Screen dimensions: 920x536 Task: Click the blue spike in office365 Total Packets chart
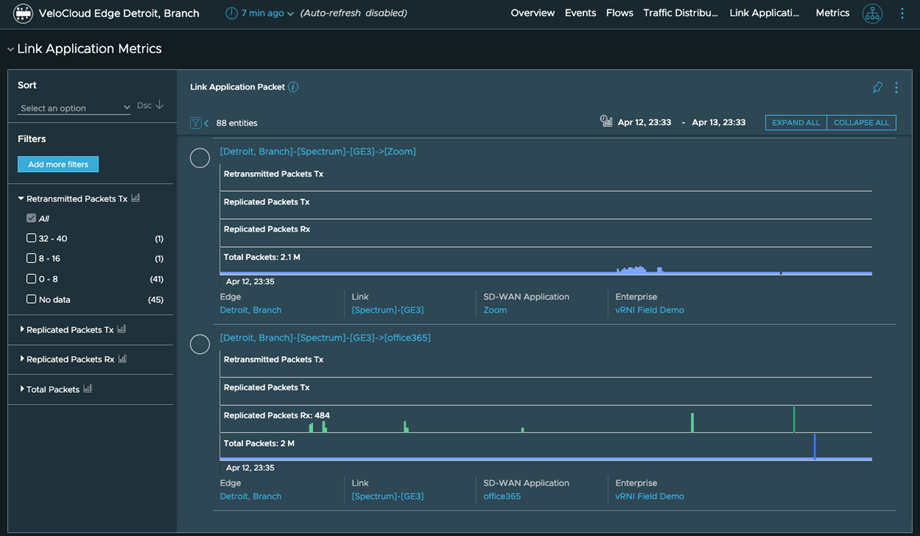(x=814, y=446)
